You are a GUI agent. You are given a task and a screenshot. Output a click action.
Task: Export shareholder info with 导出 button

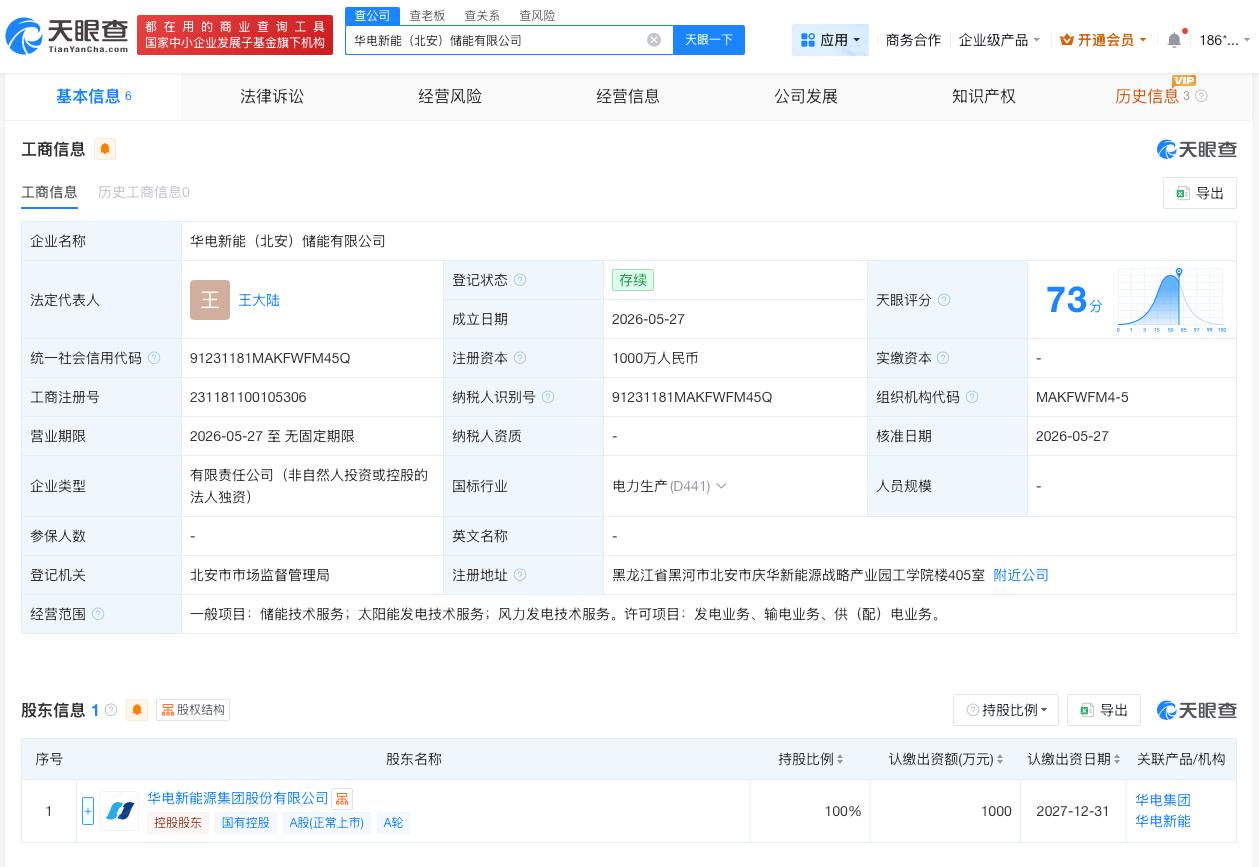click(x=1104, y=710)
